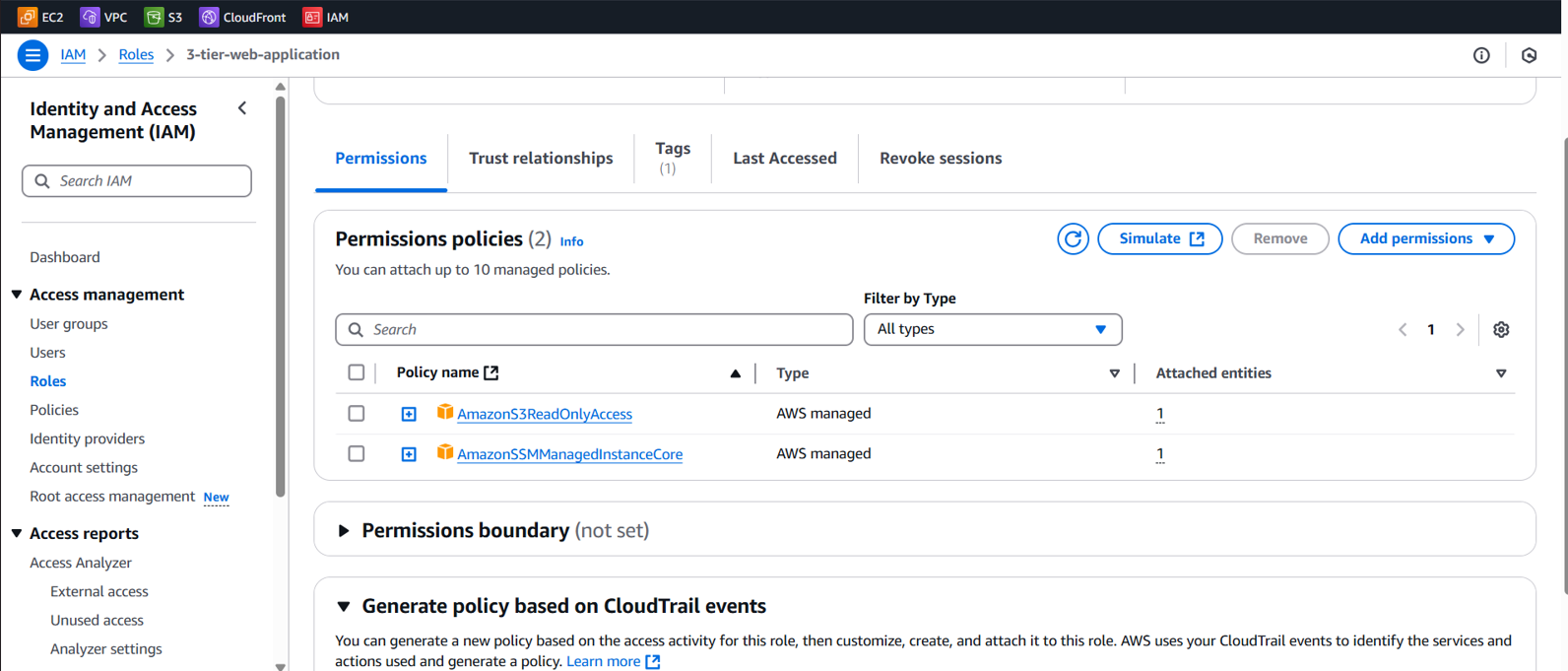Open Root access management in side navigation
Viewport: 1568px width, 671px height.
point(112,497)
